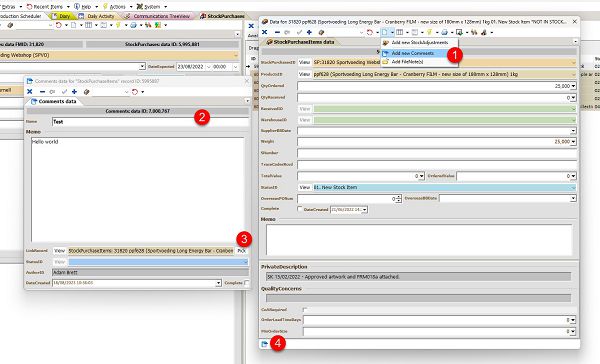Click the blue plus add icon in Comments toolbar
Image resolution: width=600 pixels, height=364 pixels.
(x=74, y=92)
